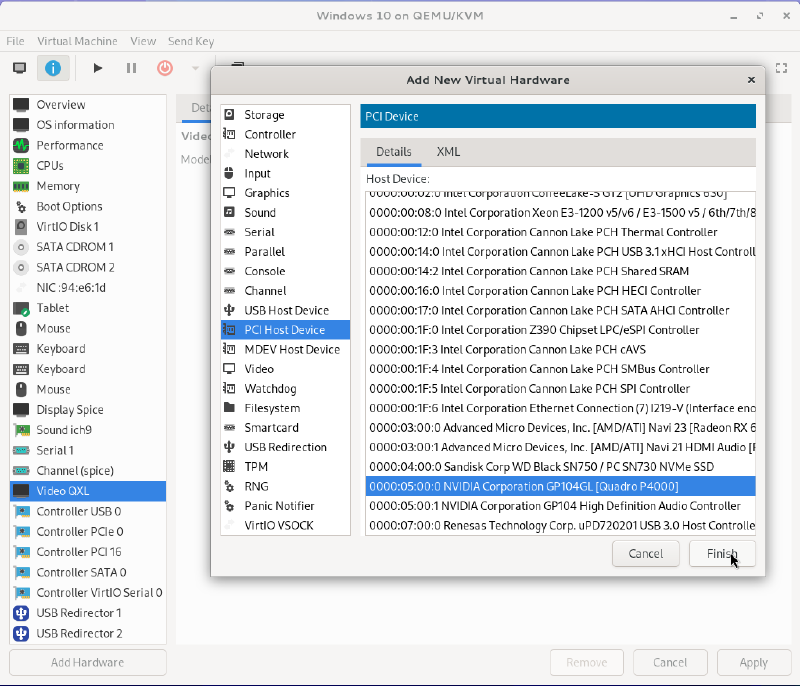Select Channel hardware type

pyautogui.click(x=286, y=291)
